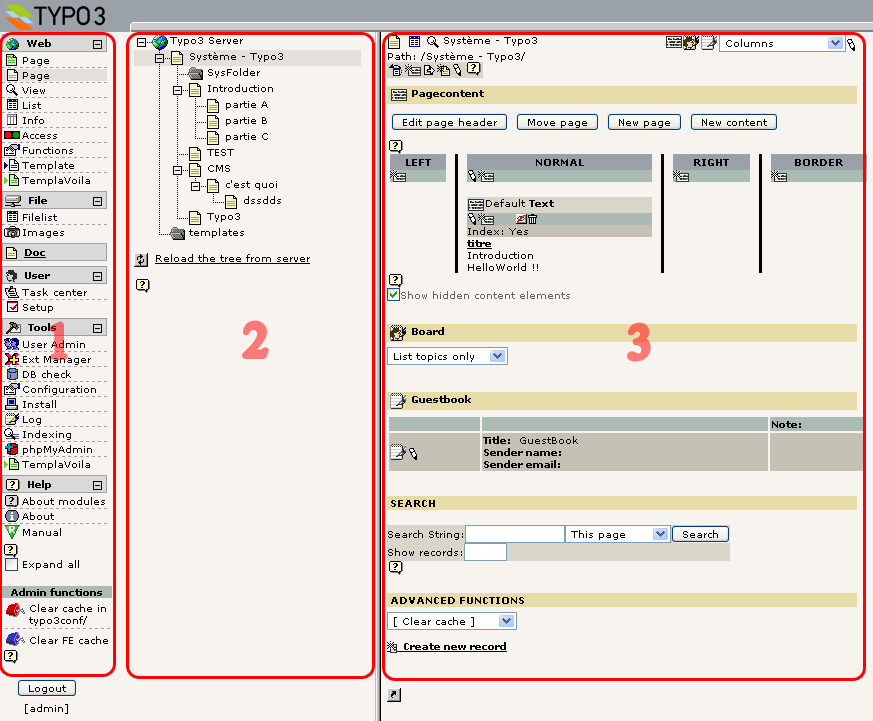The height and width of the screenshot is (721, 873).
Task: Click the Filelist module icon
Action: coord(12,217)
